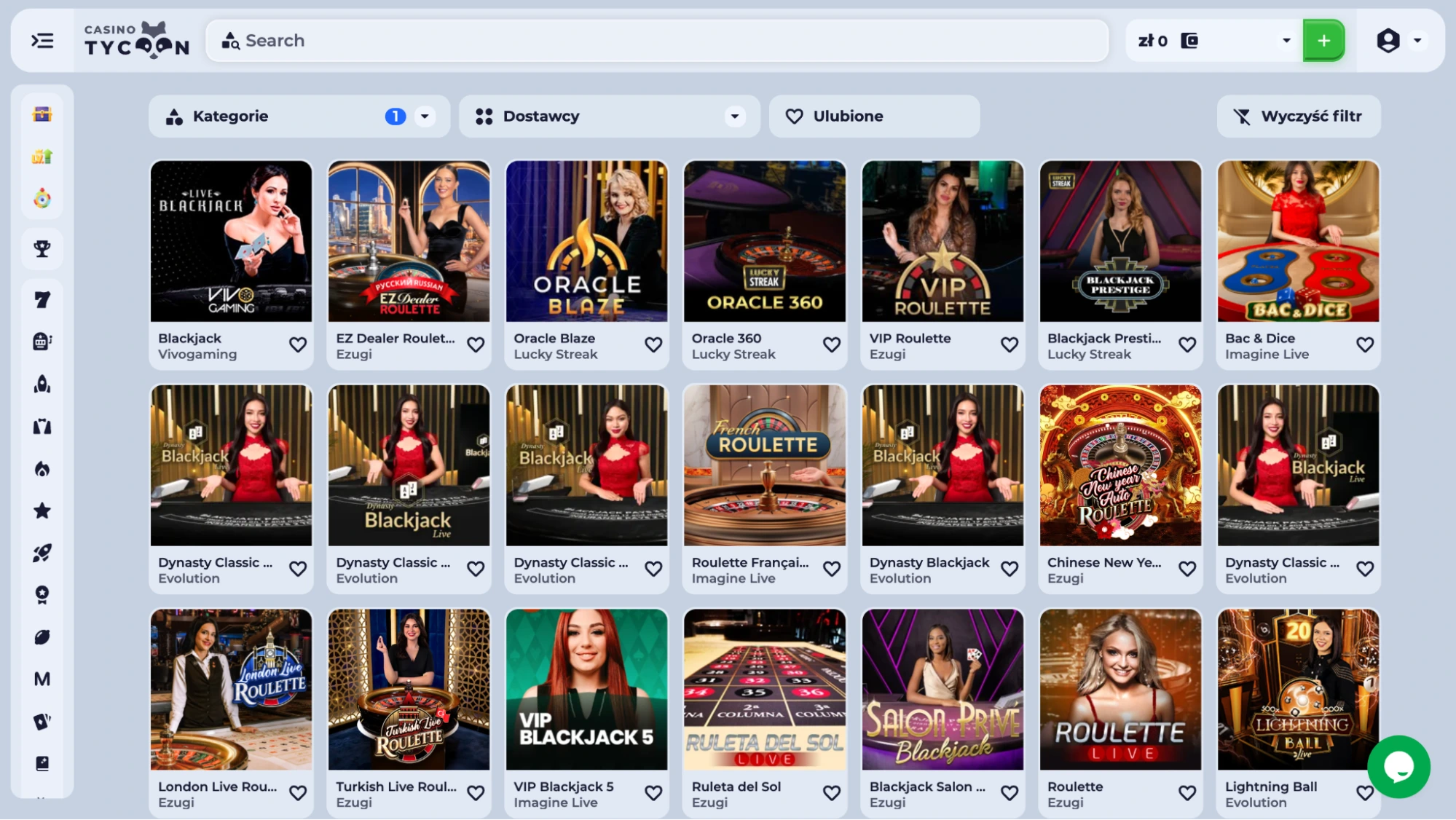Click the green plus deposit button
Viewport: 1456px width, 820px height.
click(1323, 41)
